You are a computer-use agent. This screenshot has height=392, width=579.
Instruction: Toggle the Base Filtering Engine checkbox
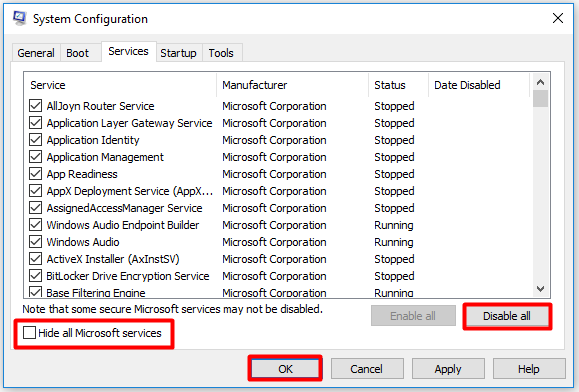(35, 292)
